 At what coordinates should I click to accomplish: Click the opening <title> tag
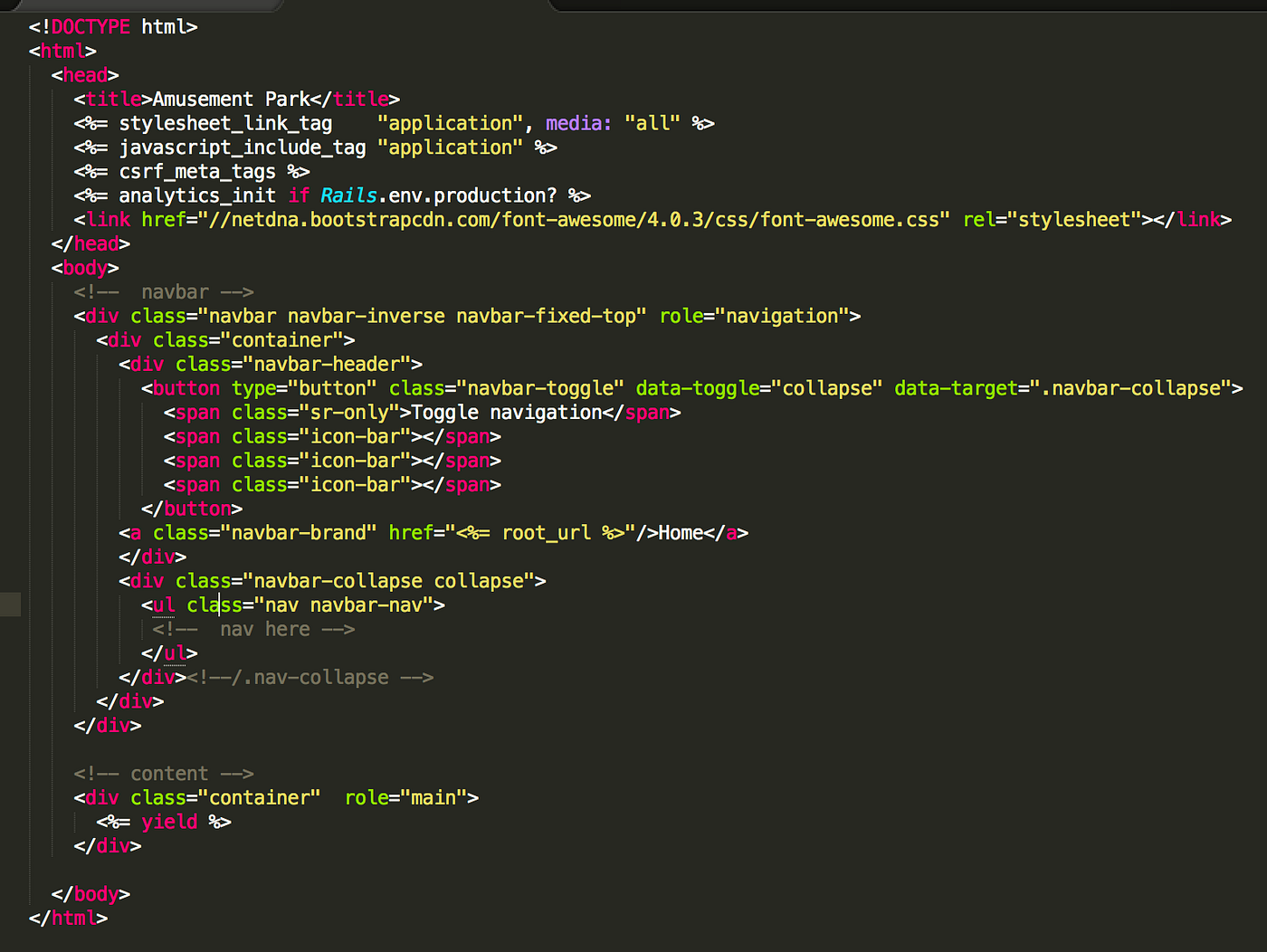[x=113, y=100]
